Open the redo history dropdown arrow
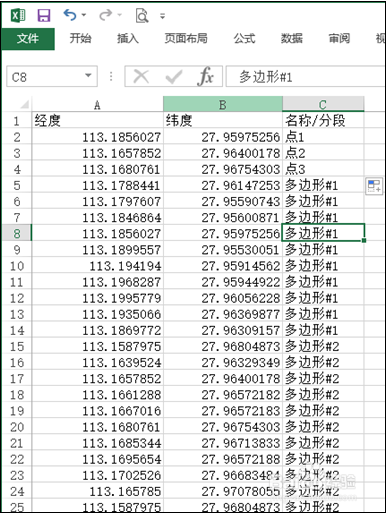Screen dimensions: 386x515 click(x=119, y=15)
